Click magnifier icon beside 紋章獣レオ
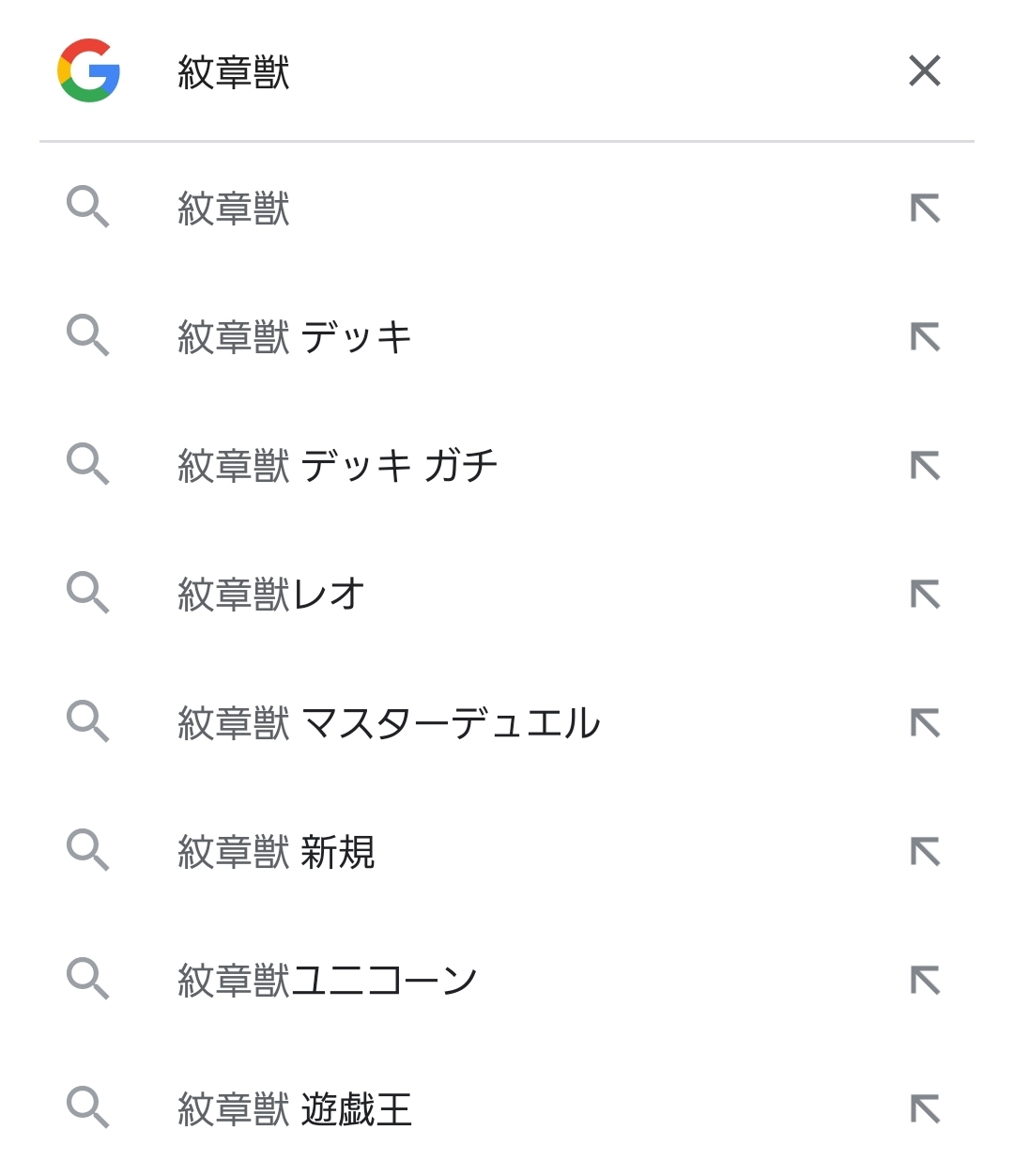 coord(88,593)
